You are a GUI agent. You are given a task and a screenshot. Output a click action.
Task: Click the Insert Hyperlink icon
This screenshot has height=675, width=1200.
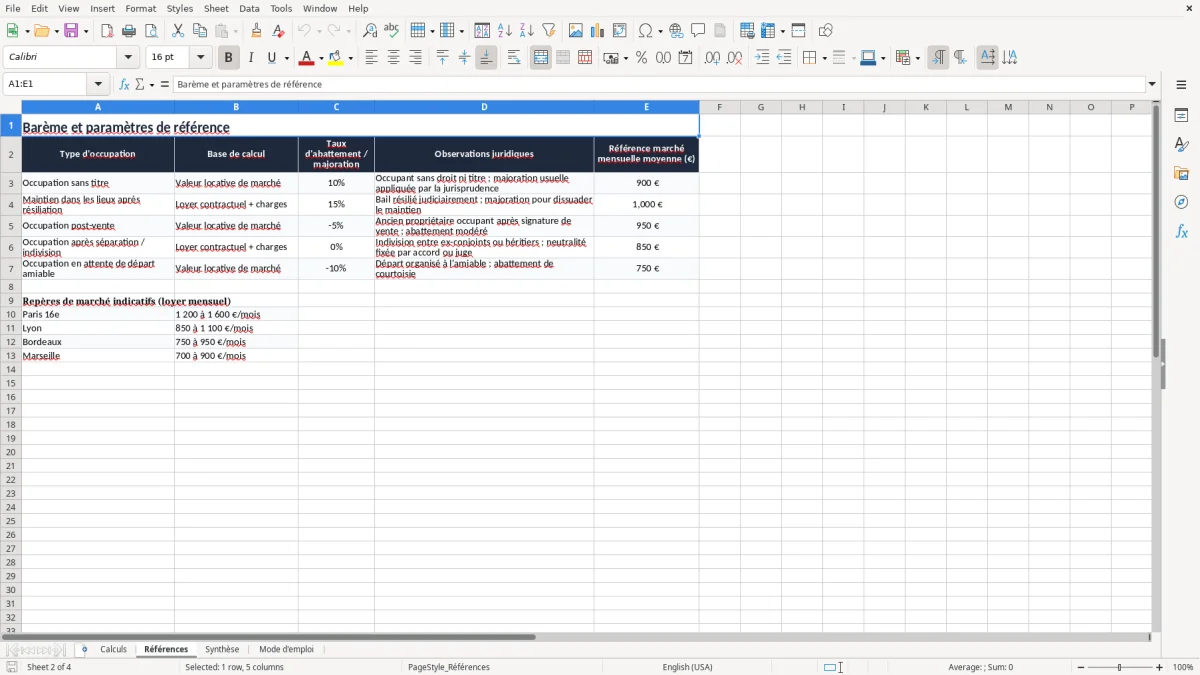[x=676, y=31]
